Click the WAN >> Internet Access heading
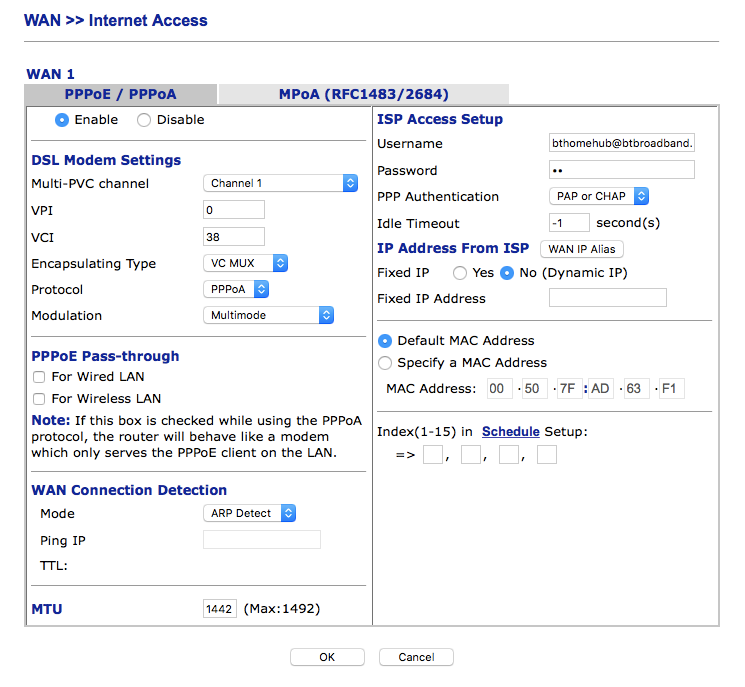 click(x=116, y=20)
